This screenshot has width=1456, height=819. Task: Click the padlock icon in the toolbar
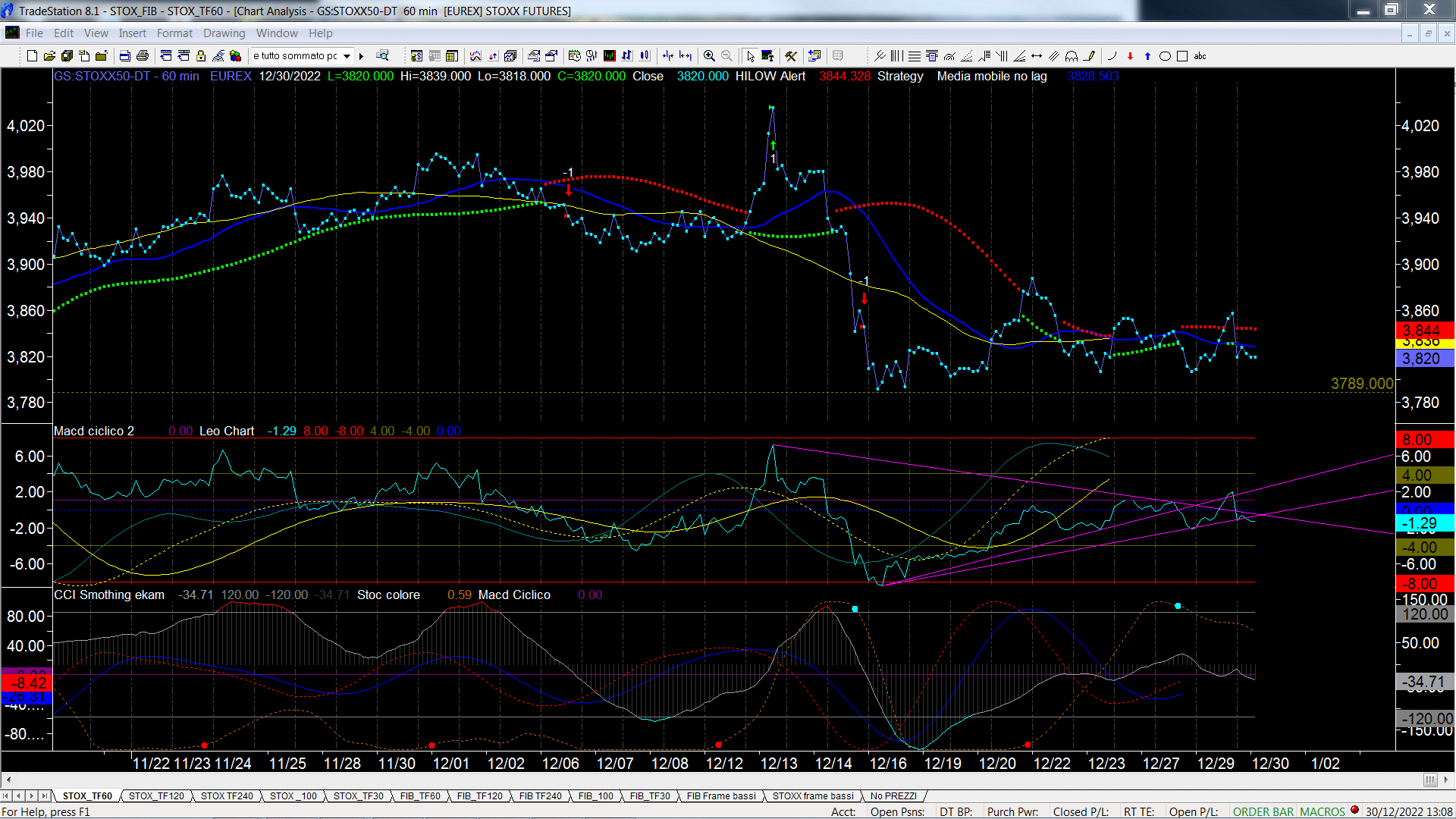pyautogui.click(x=201, y=56)
